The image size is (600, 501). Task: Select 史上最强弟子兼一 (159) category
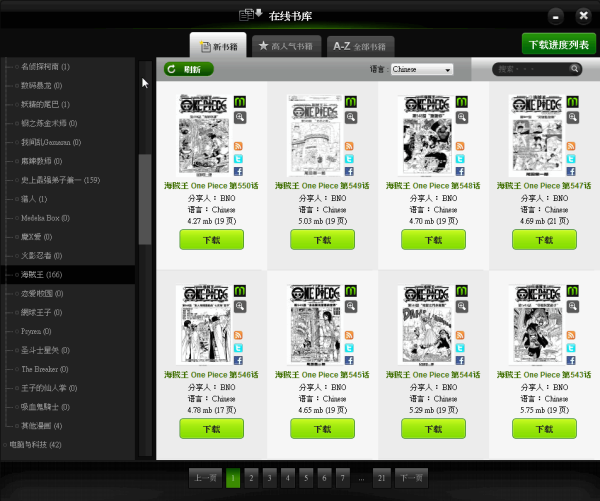[60, 180]
